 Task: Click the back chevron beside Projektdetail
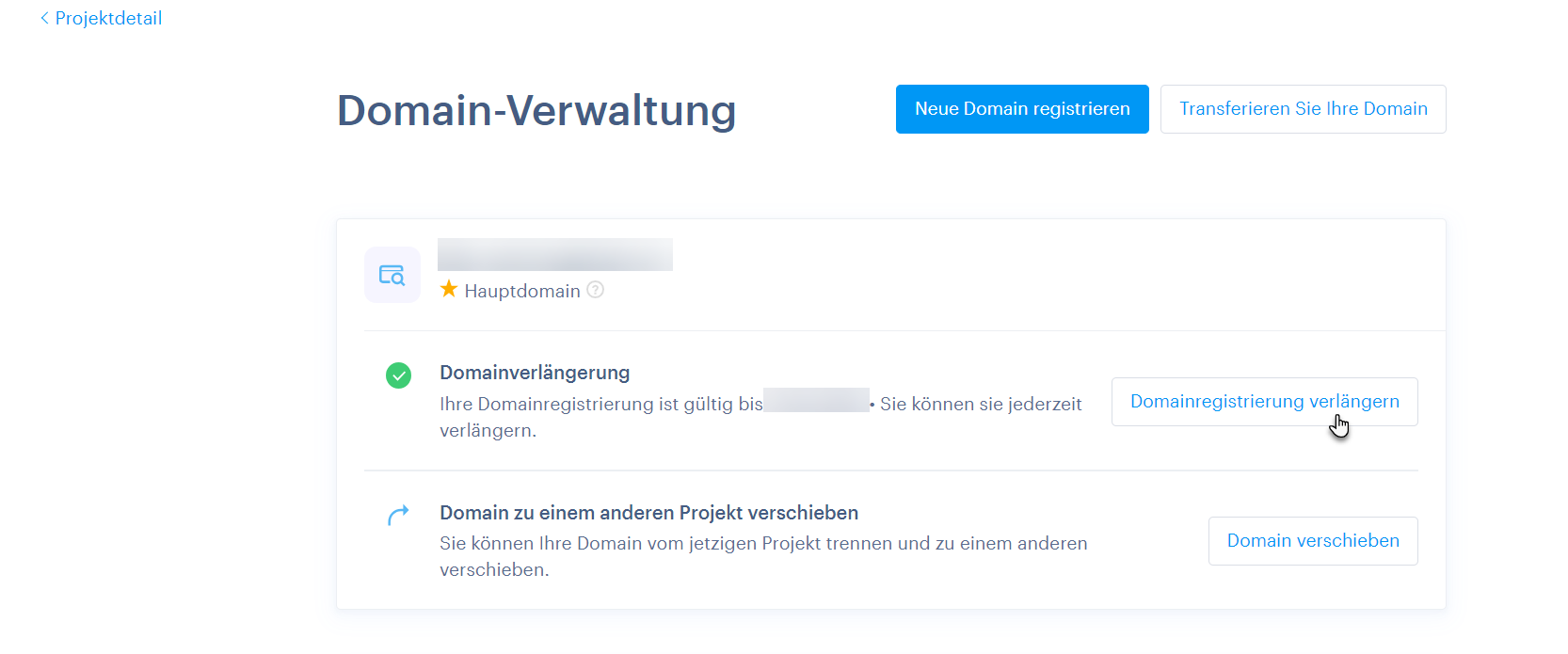(44, 19)
